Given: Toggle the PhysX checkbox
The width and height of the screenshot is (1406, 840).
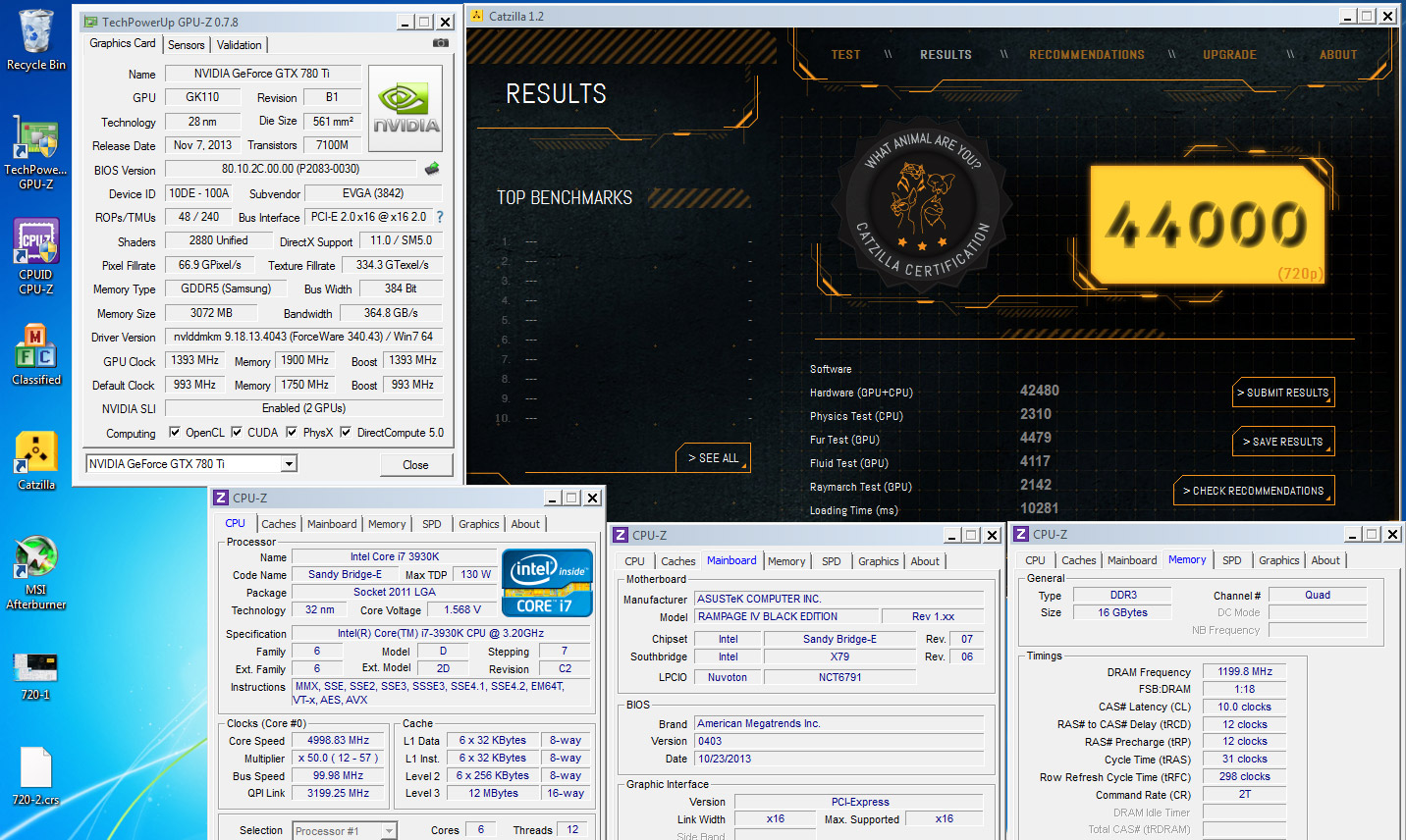Looking at the screenshot, I should pos(292,432).
